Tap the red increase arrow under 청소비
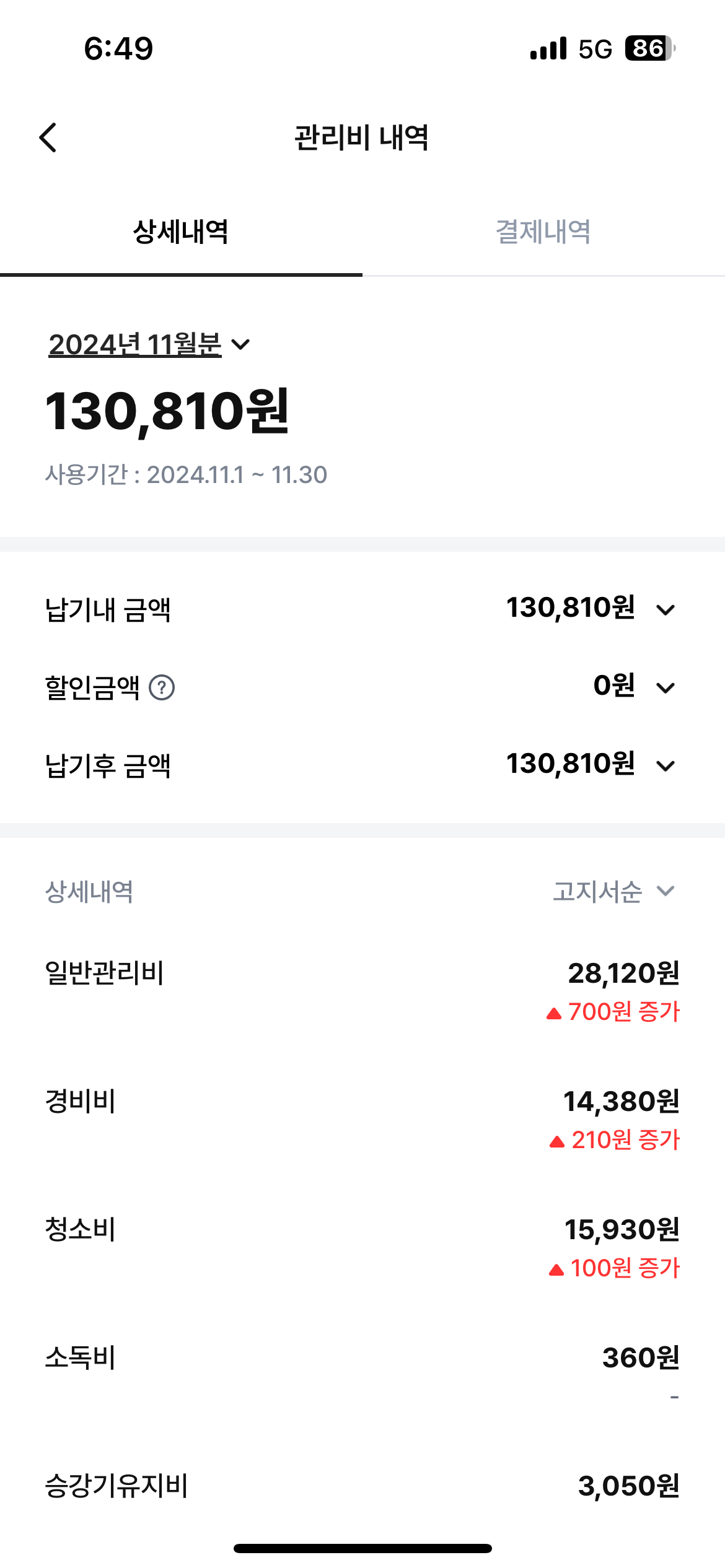The height and width of the screenshot is (1568, 725). [556, 1270]
